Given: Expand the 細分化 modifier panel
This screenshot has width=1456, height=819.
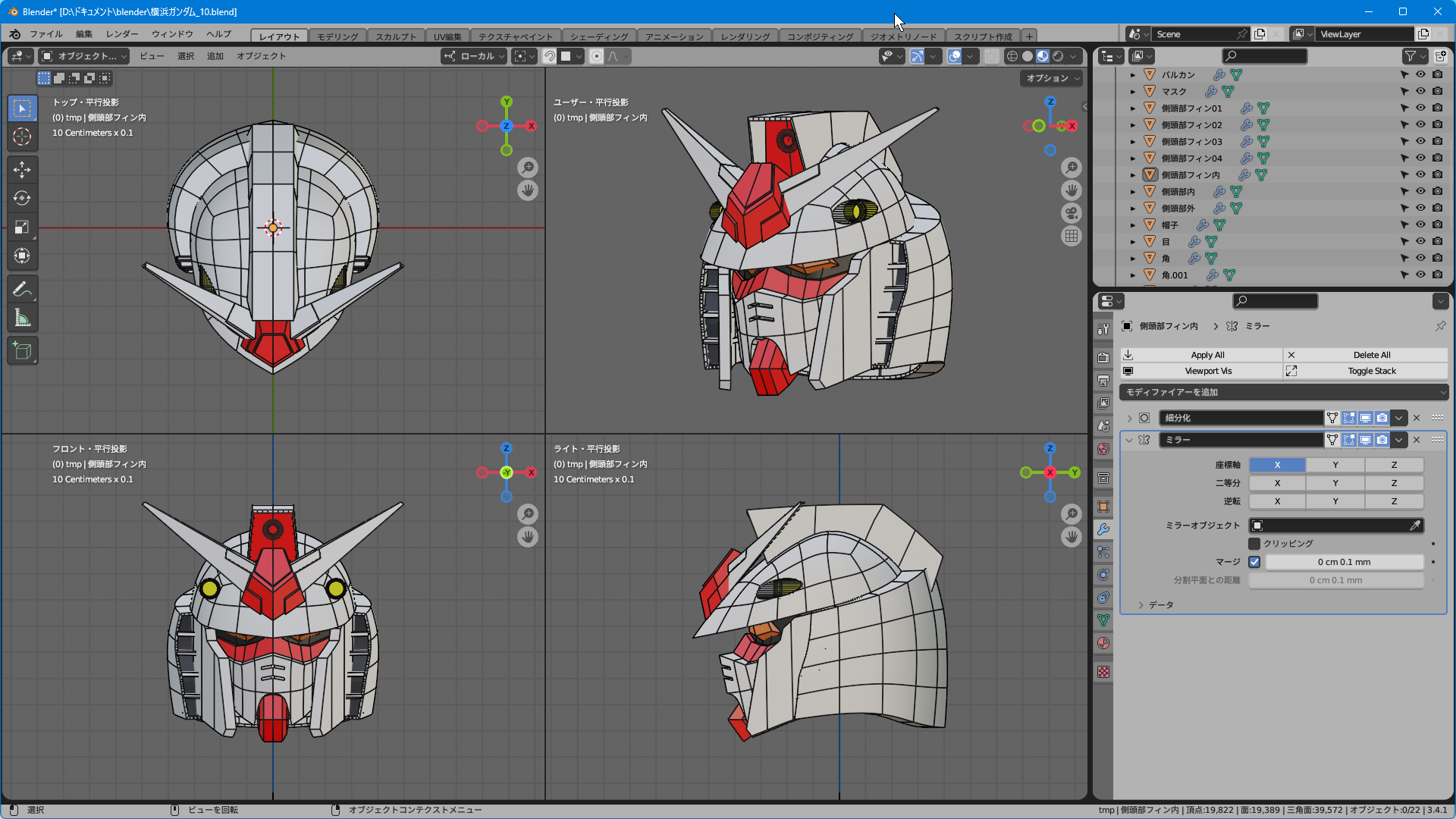Looking at the screenshot, I should click(1129, 418).
